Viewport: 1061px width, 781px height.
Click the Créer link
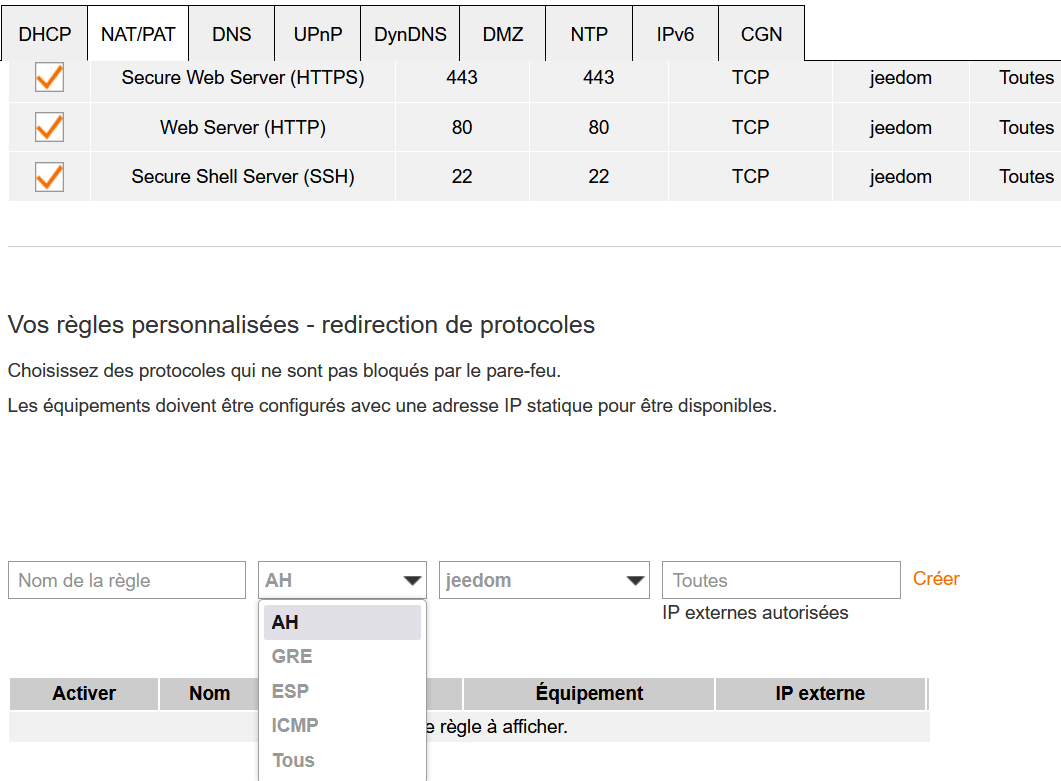pyautogui.click(x=936, y=579)
